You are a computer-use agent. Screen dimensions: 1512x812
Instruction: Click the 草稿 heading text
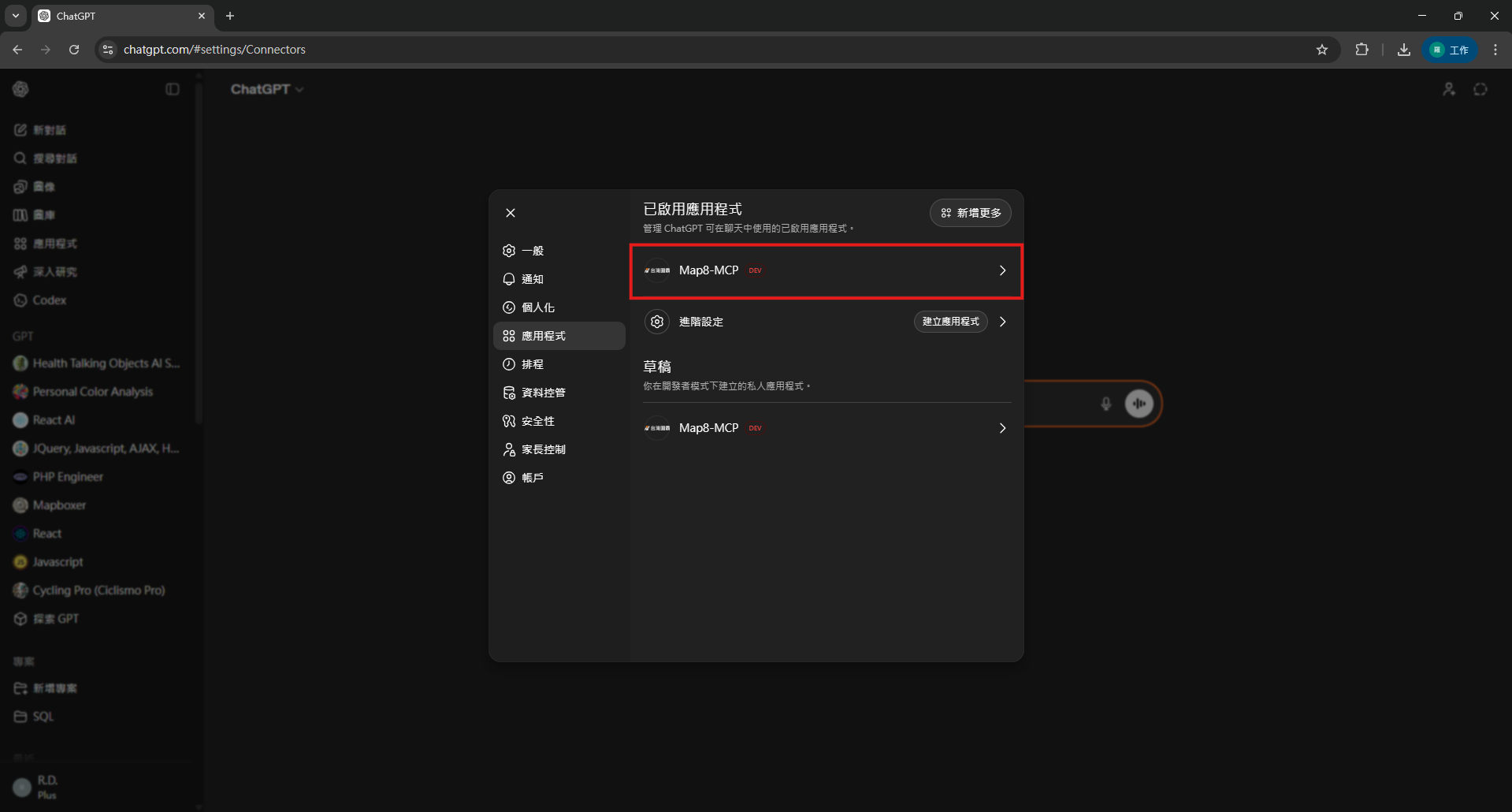pyautogui.click(x=657, y=367)
